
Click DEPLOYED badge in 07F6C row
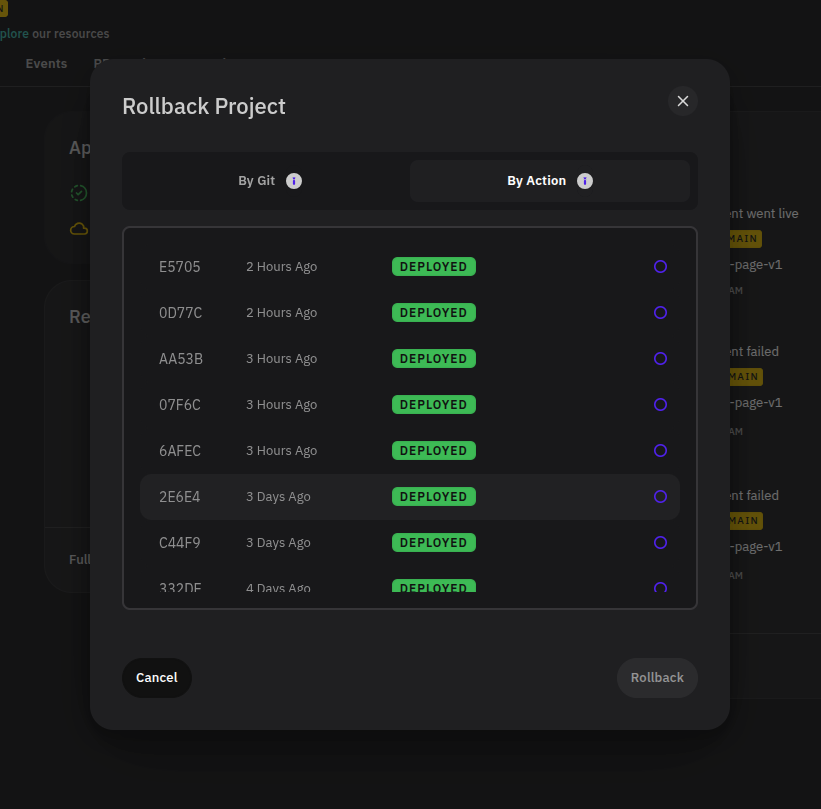434,405
